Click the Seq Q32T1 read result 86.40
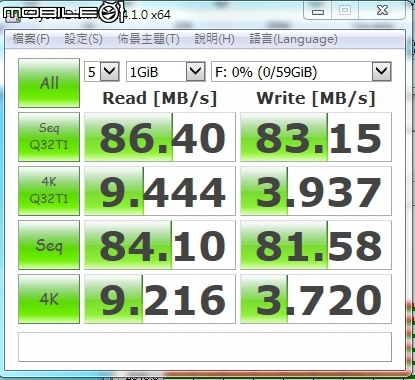Image resolution: width=415 pixels, height=380 pixels. click(x=160, y=137)
